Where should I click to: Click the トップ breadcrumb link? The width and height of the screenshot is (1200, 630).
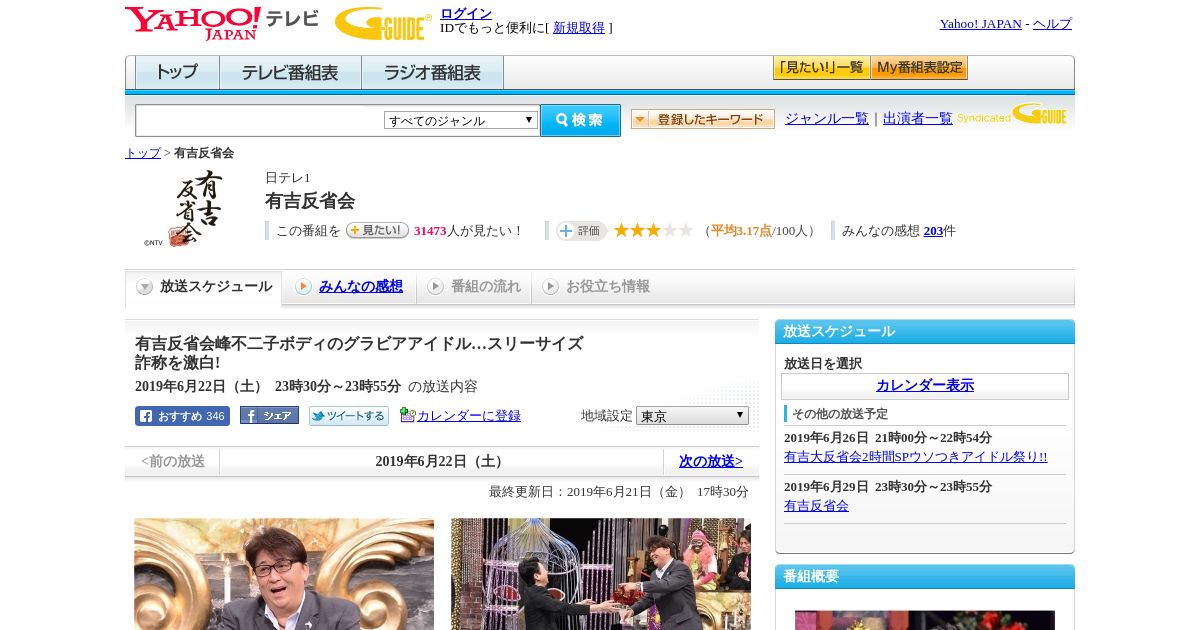pos(143,153)
